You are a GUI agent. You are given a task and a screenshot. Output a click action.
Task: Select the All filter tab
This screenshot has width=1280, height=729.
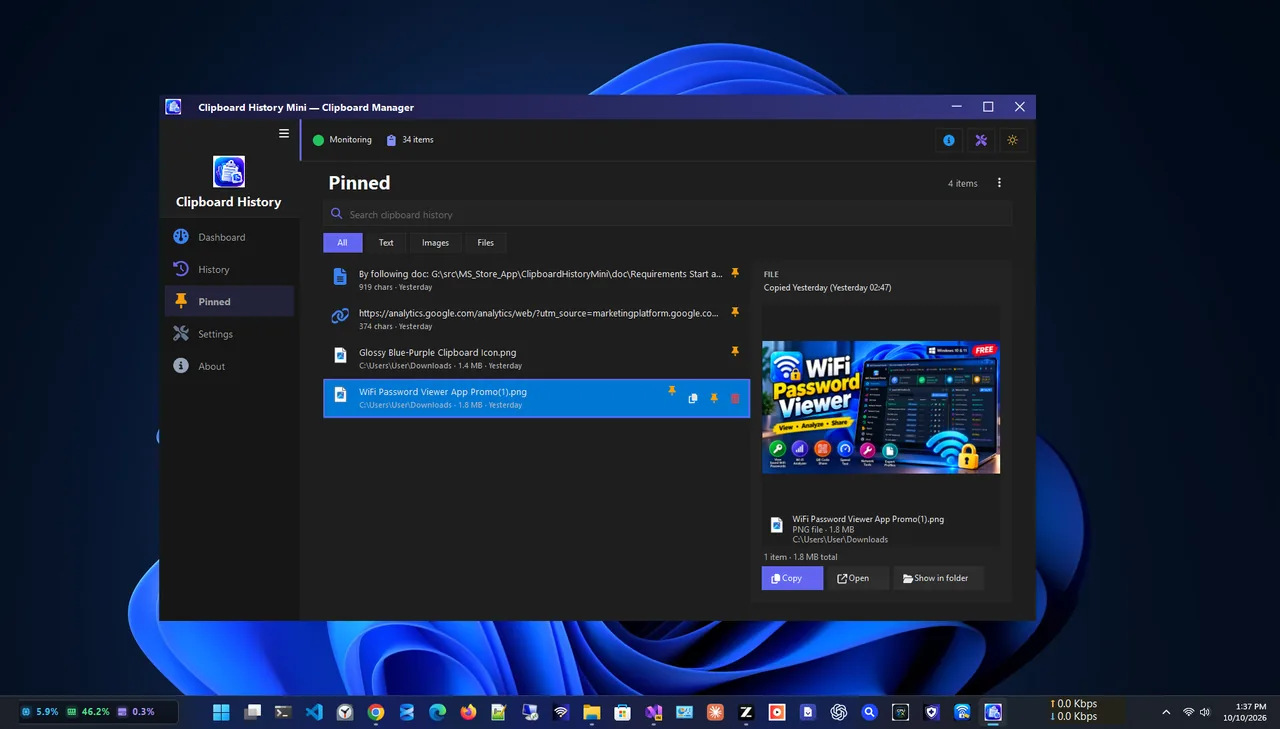342,242
